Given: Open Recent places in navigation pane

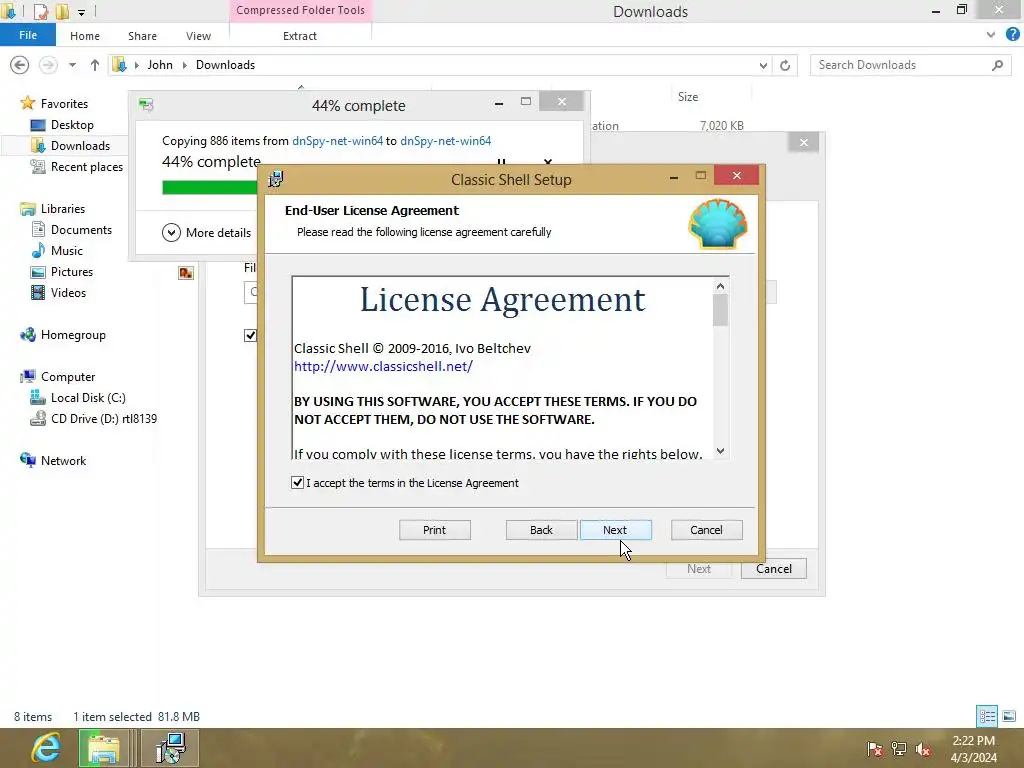Looking at the screenshot, I should [87, 167].
